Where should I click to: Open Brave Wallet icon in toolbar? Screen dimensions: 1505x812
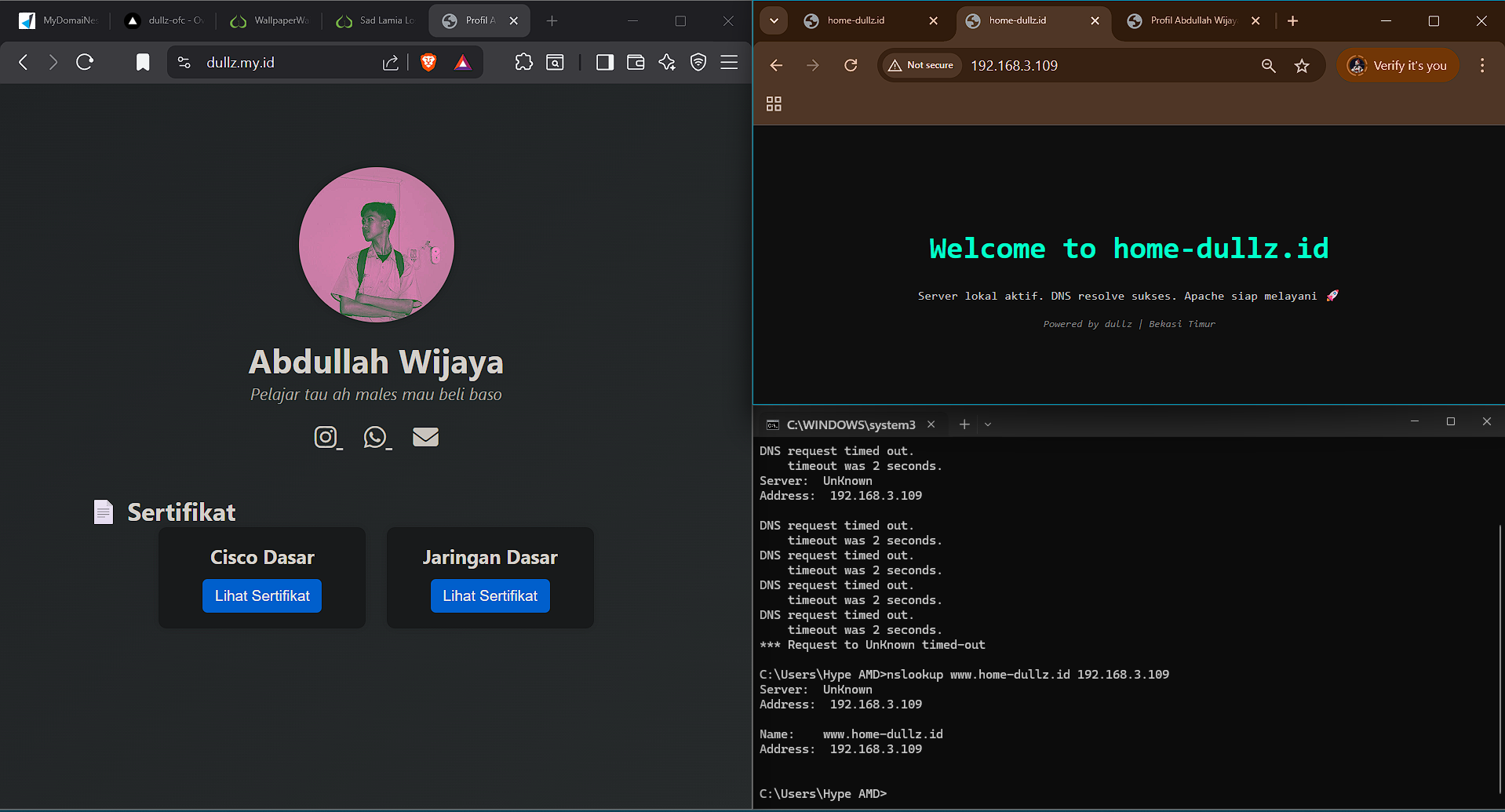coord(636,63)
